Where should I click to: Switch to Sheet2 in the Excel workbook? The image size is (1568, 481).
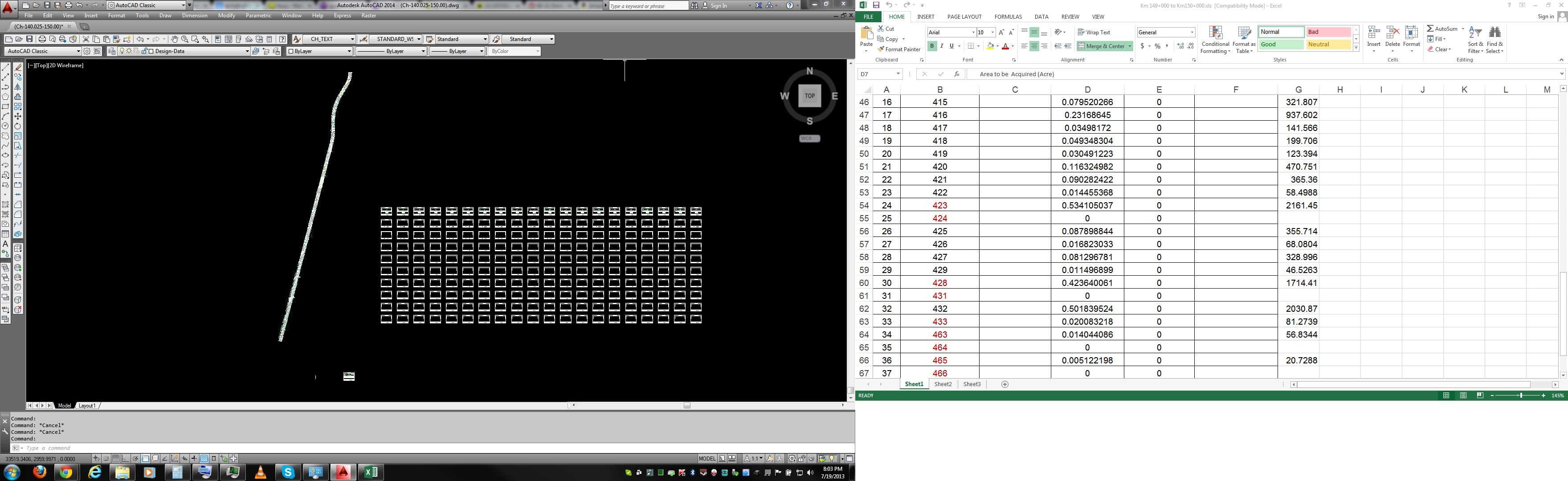(x=943, y=384)
